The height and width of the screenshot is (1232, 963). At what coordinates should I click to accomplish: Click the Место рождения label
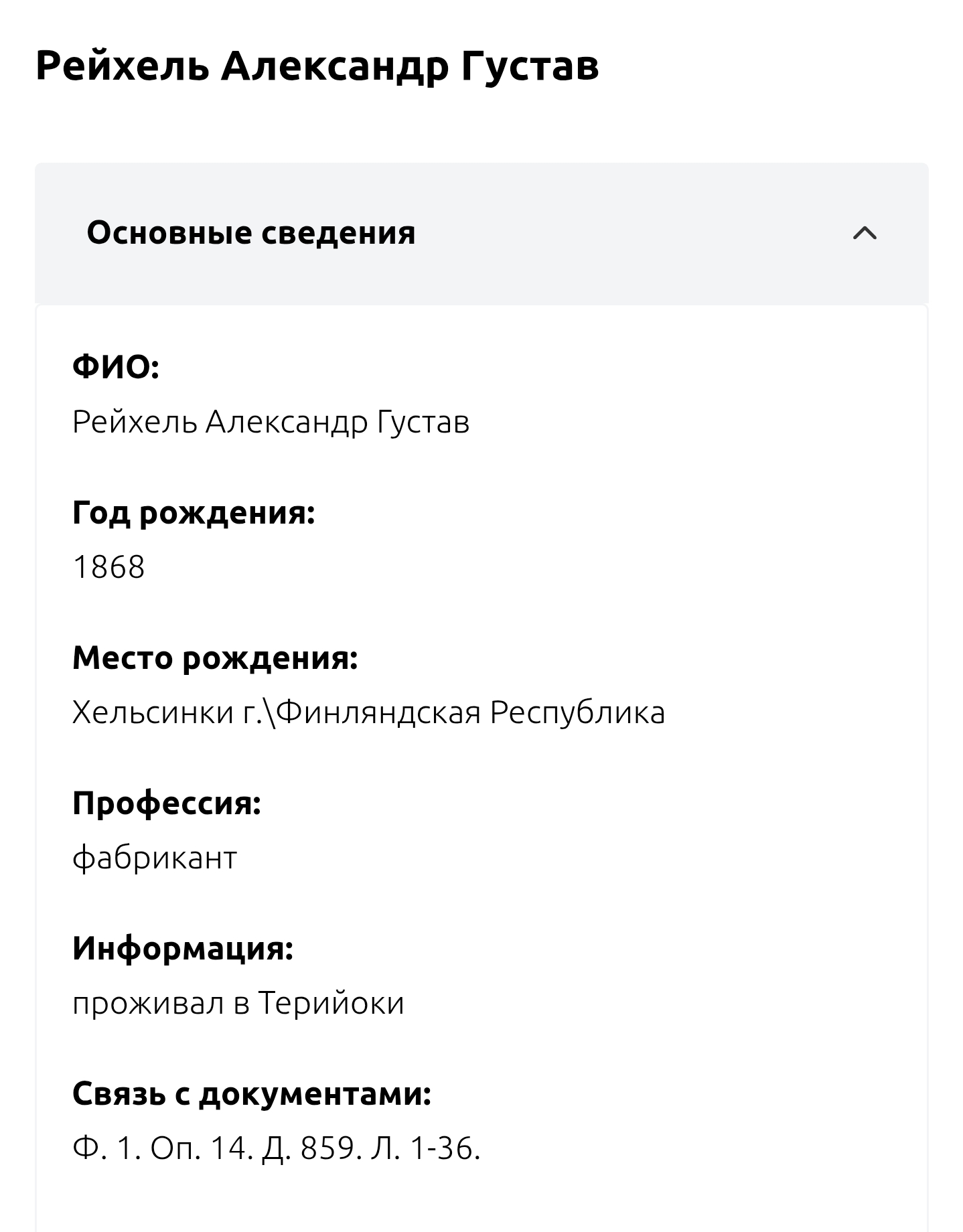(215, 658)
